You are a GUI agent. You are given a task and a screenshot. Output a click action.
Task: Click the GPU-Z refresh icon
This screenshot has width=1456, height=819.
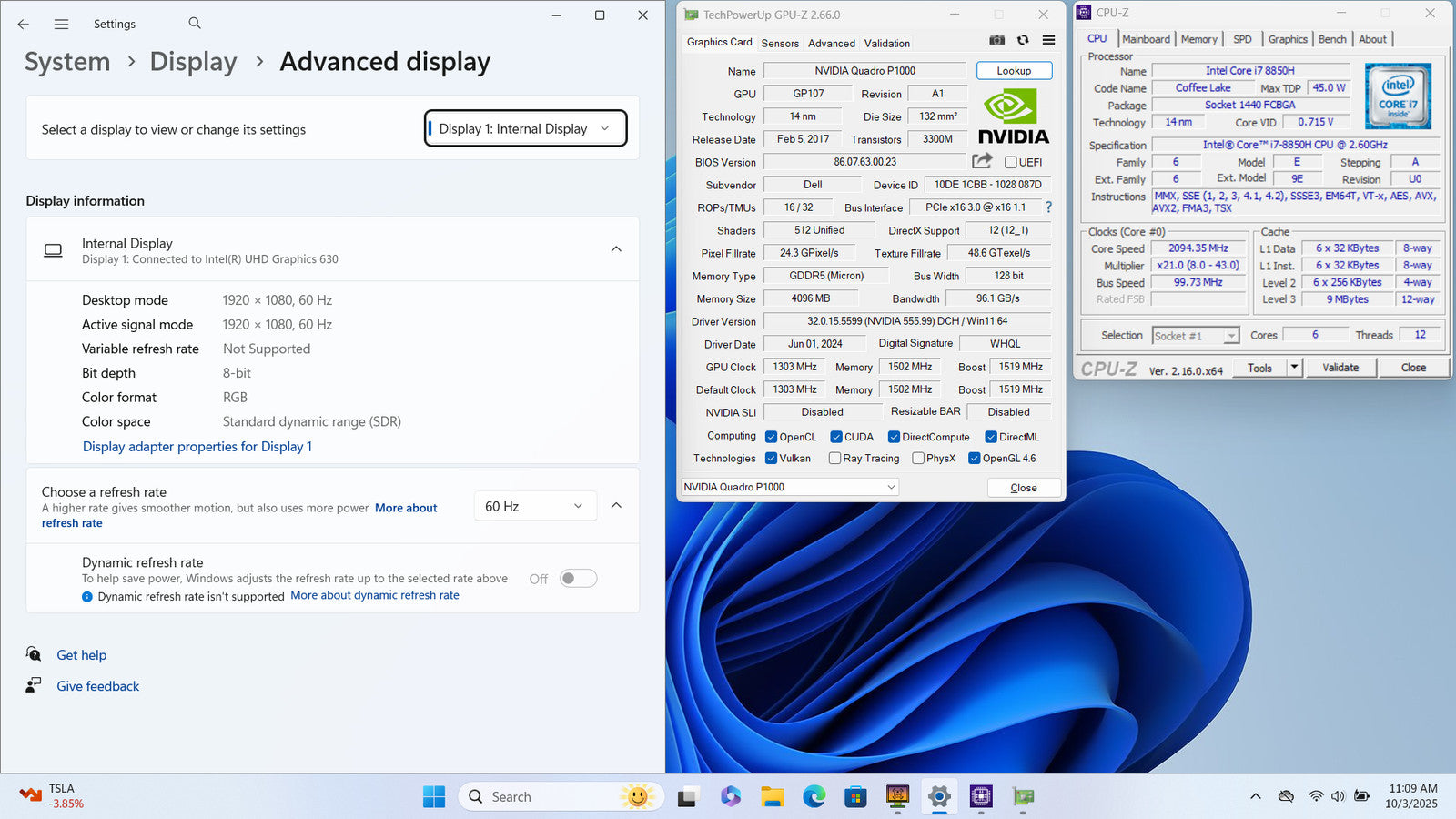coord(1023,40)
